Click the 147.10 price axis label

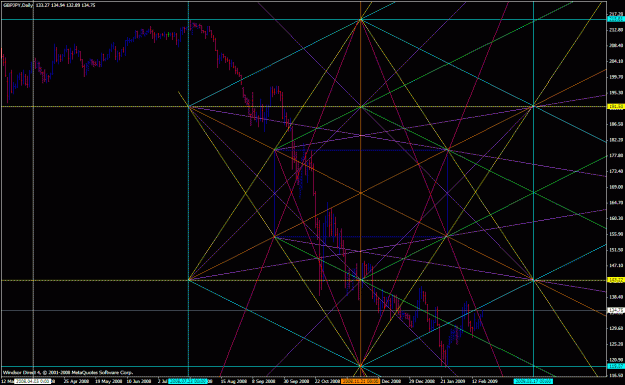[x=616, y=265]
